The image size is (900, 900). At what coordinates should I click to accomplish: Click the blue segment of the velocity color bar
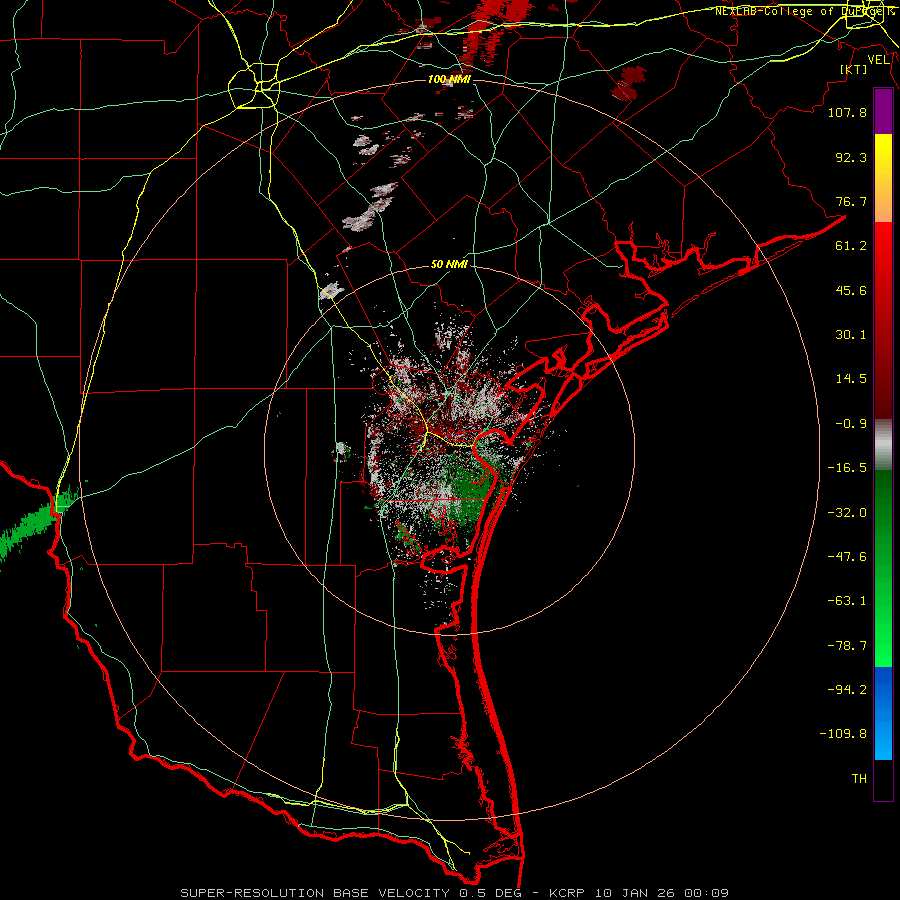pos(883,713)
